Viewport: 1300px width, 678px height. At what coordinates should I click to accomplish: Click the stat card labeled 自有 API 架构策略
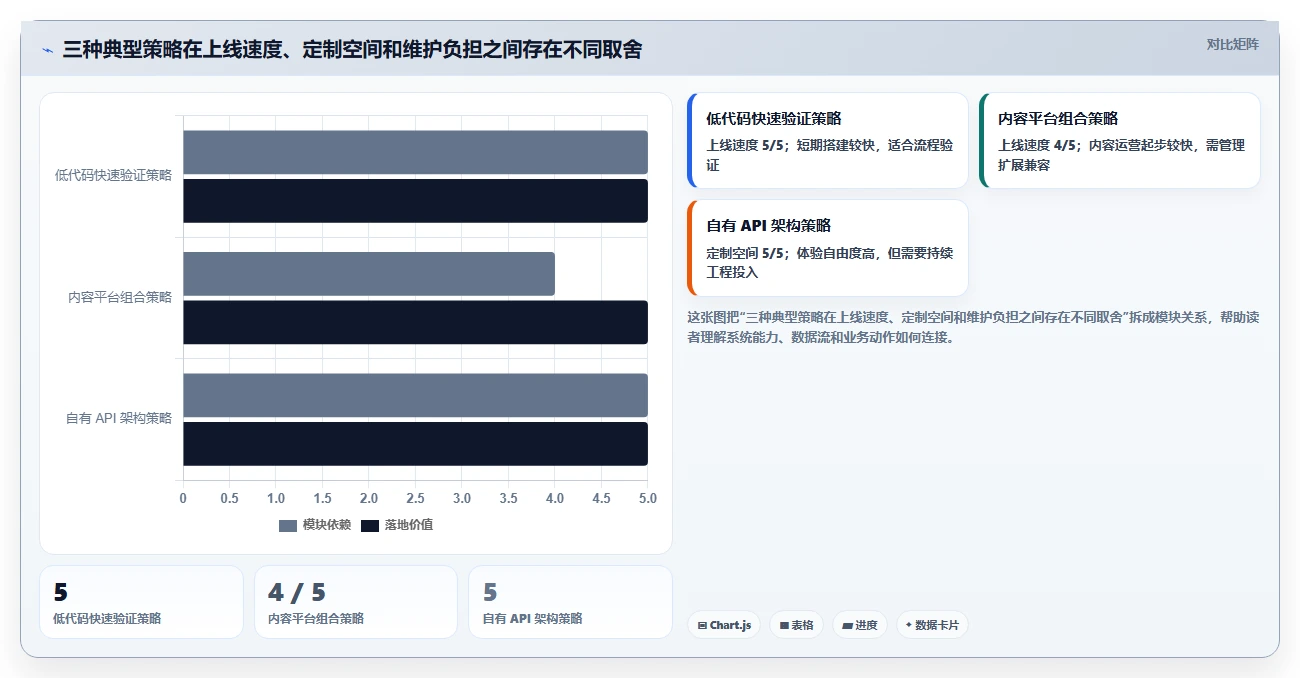[x=570, y=602]
